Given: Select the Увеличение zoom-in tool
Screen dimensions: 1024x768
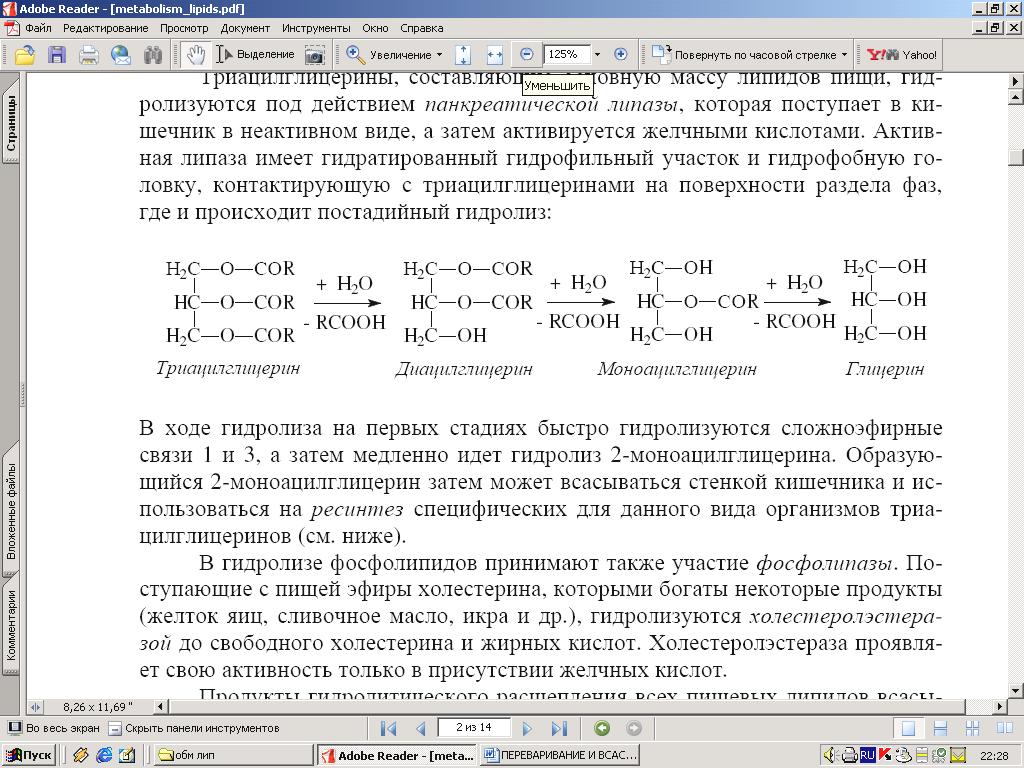Looking at the screenshot, I should [x=388, y=55].
